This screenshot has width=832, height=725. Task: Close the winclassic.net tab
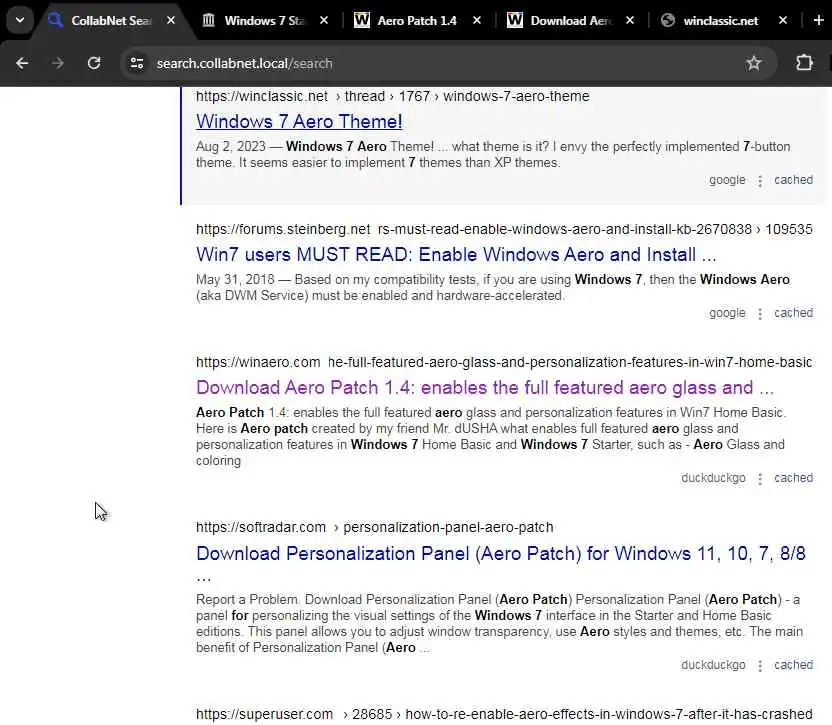[x=783, y=21]
